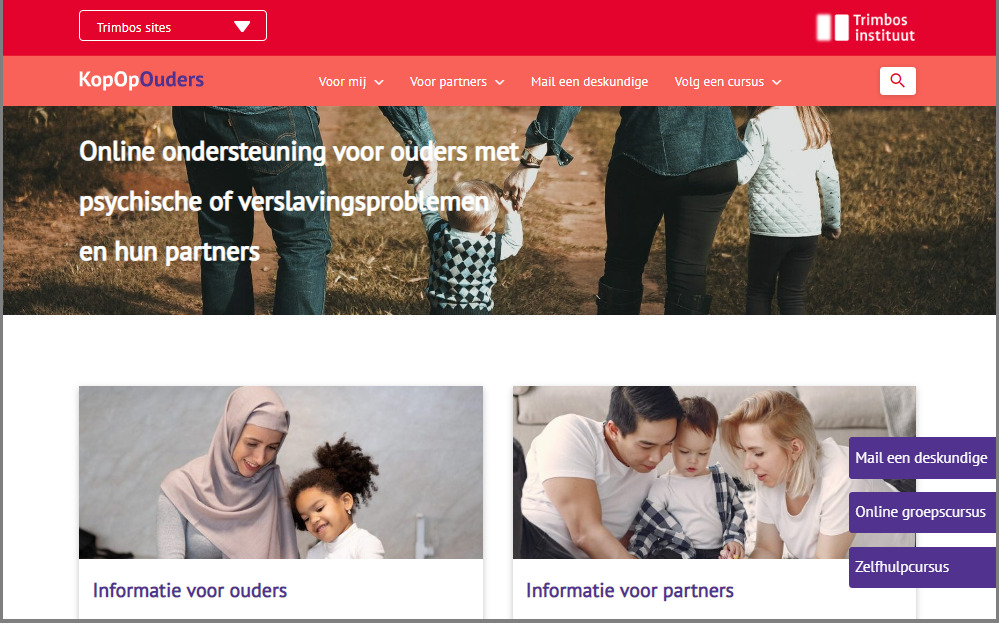Click the Trimbos instituut logo
This screenshot has height=623, width=999.
coord(865,28)
